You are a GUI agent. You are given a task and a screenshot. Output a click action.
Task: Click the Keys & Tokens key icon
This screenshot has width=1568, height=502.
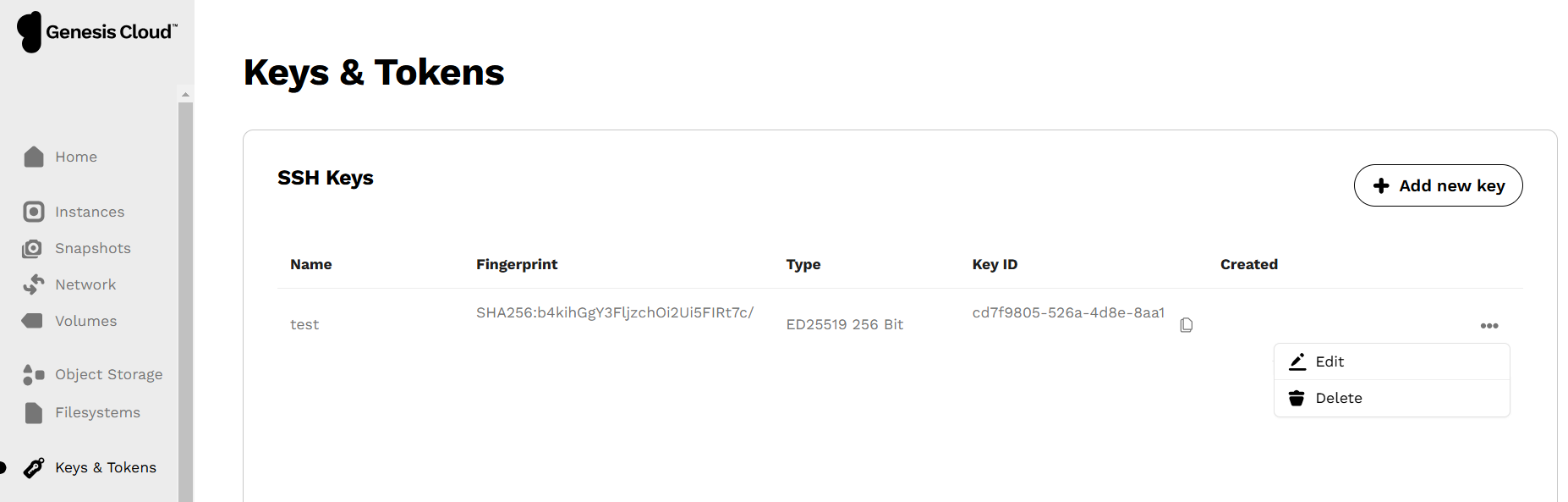coord(34,467)
